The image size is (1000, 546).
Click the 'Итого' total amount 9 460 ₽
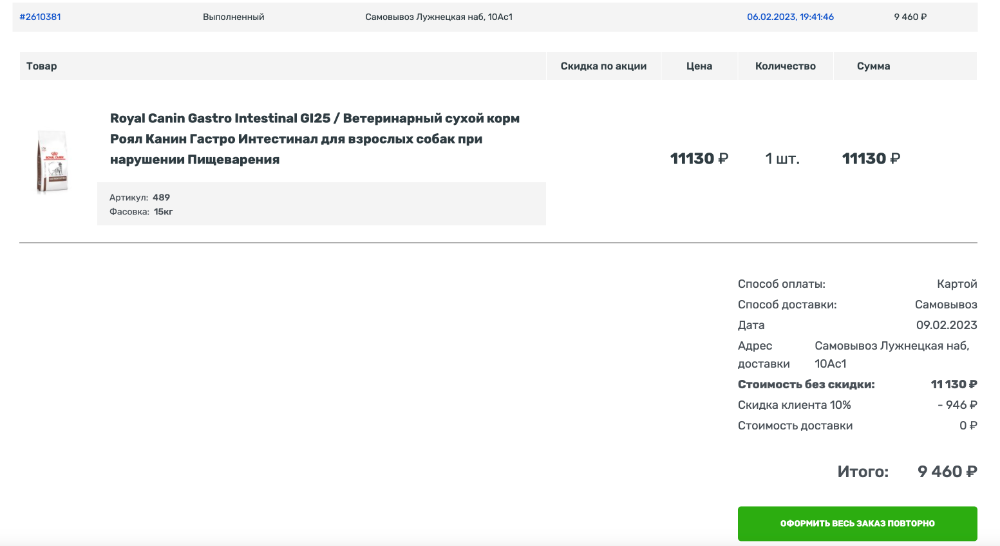[946, 471]
